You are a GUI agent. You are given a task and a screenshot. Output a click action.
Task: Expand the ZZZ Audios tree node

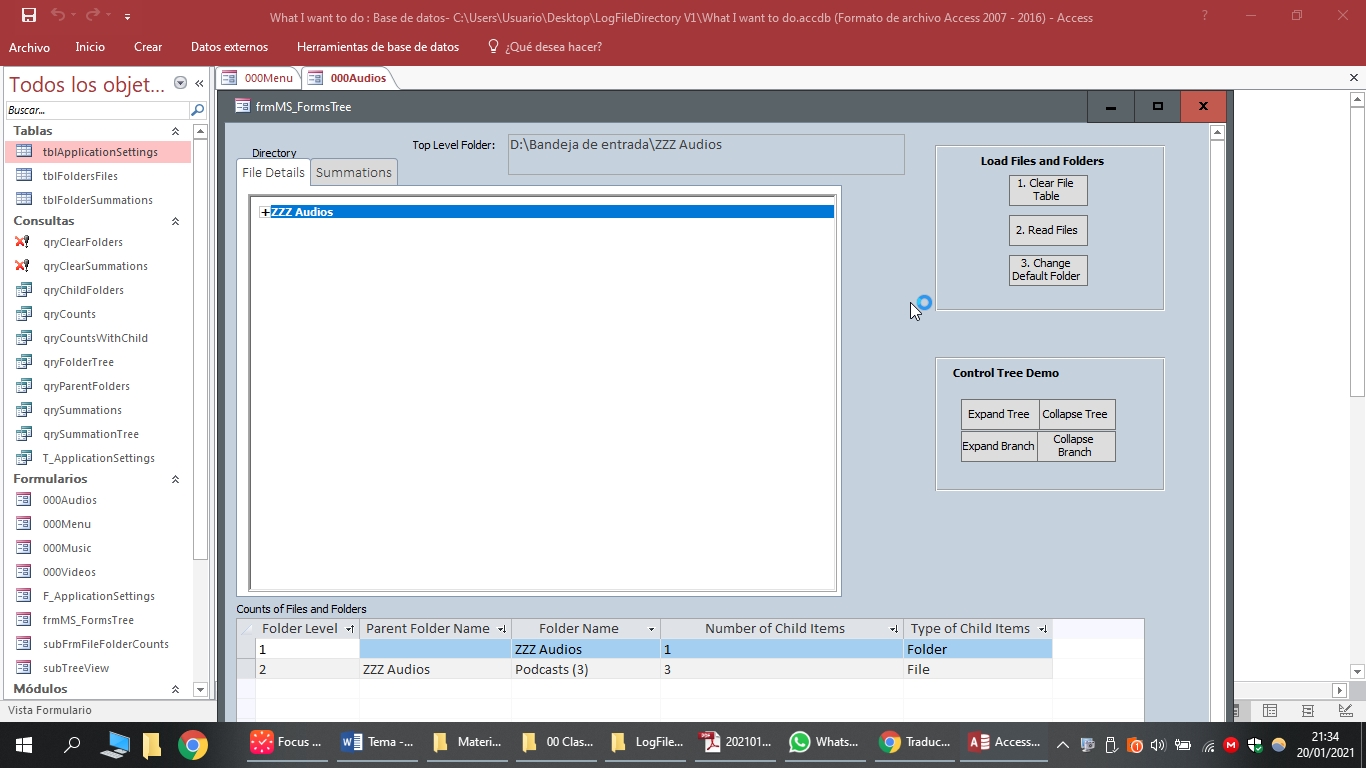(265, 212)
